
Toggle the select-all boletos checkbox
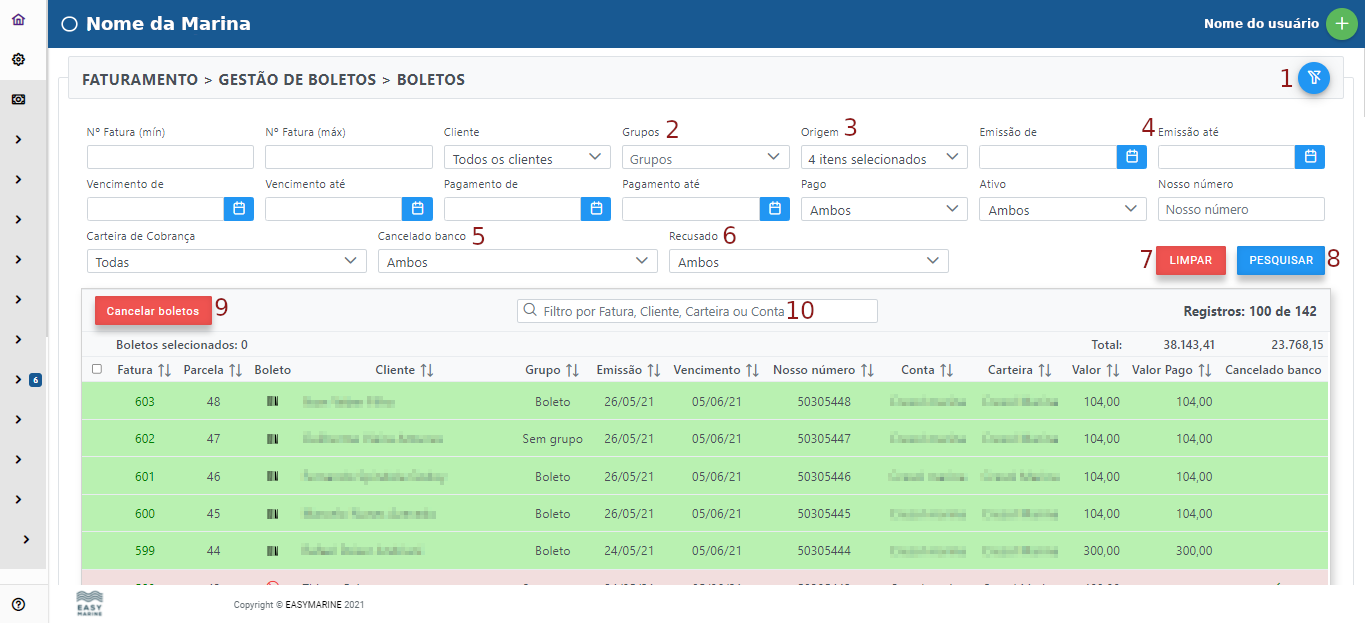[97, 370]
